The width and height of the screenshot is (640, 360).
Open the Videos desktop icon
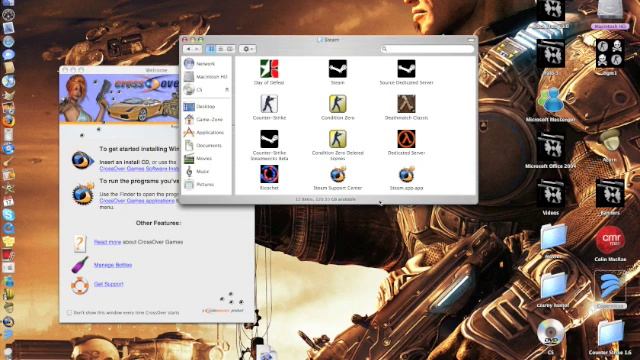551,193
